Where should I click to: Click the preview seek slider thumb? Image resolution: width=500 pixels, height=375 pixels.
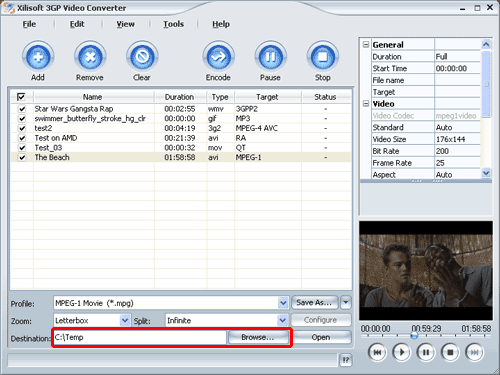[x=414, y=336]
